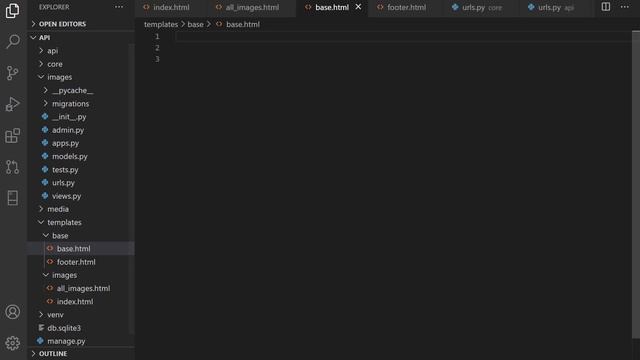This screenshot has width=640, height=360.
Task: Open the Search view in activity bar
Action: coord(13,41)
